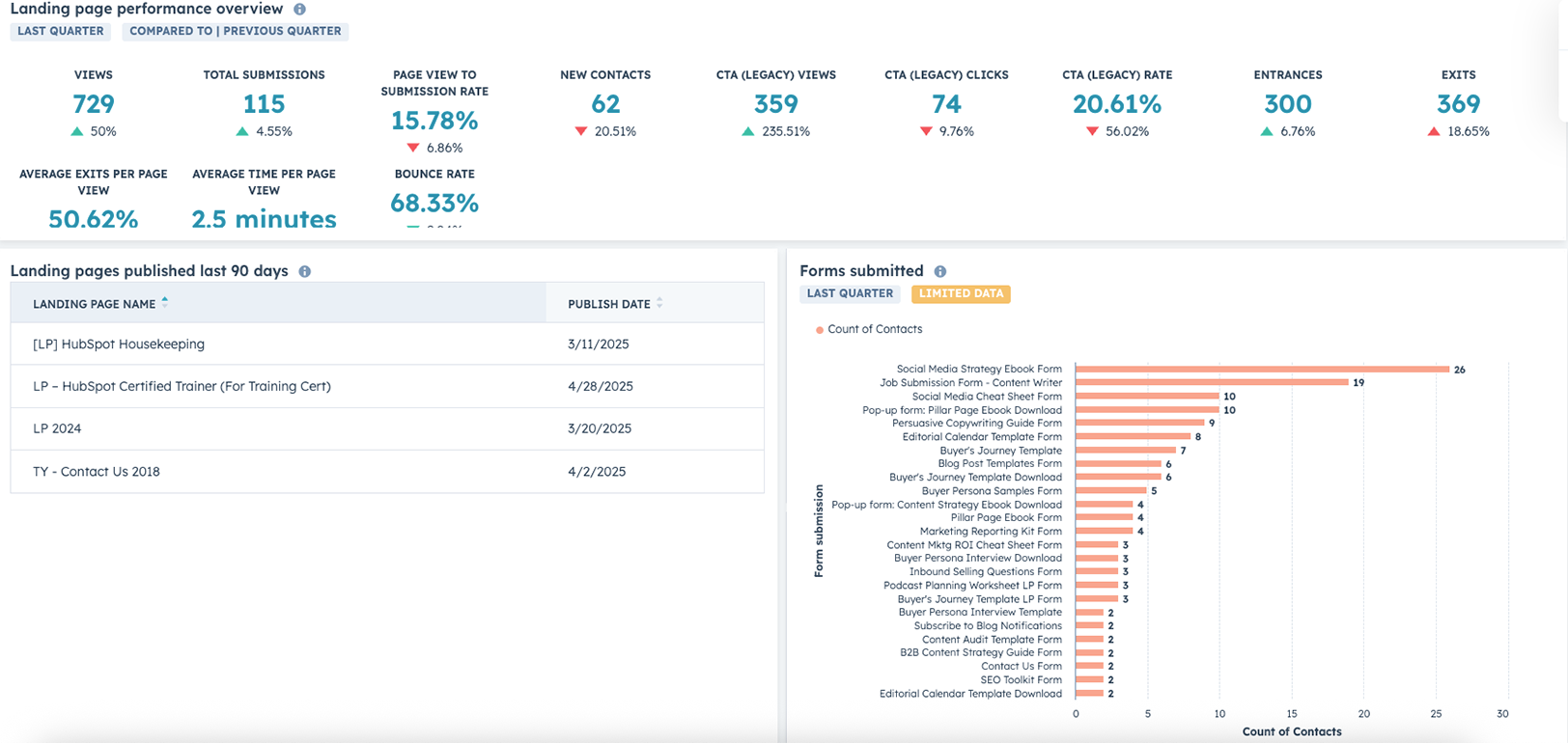Click the sort arrow on Landing Page Name
Viewport: 1568px width, 743px height.
tap(165, 302)
